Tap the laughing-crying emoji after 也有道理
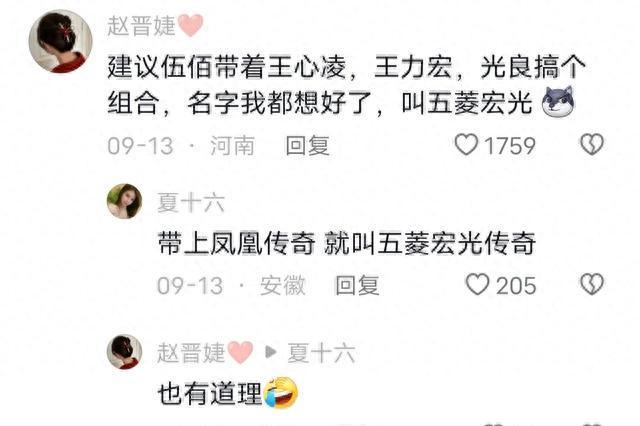640x426 pixels. (281, 393)
